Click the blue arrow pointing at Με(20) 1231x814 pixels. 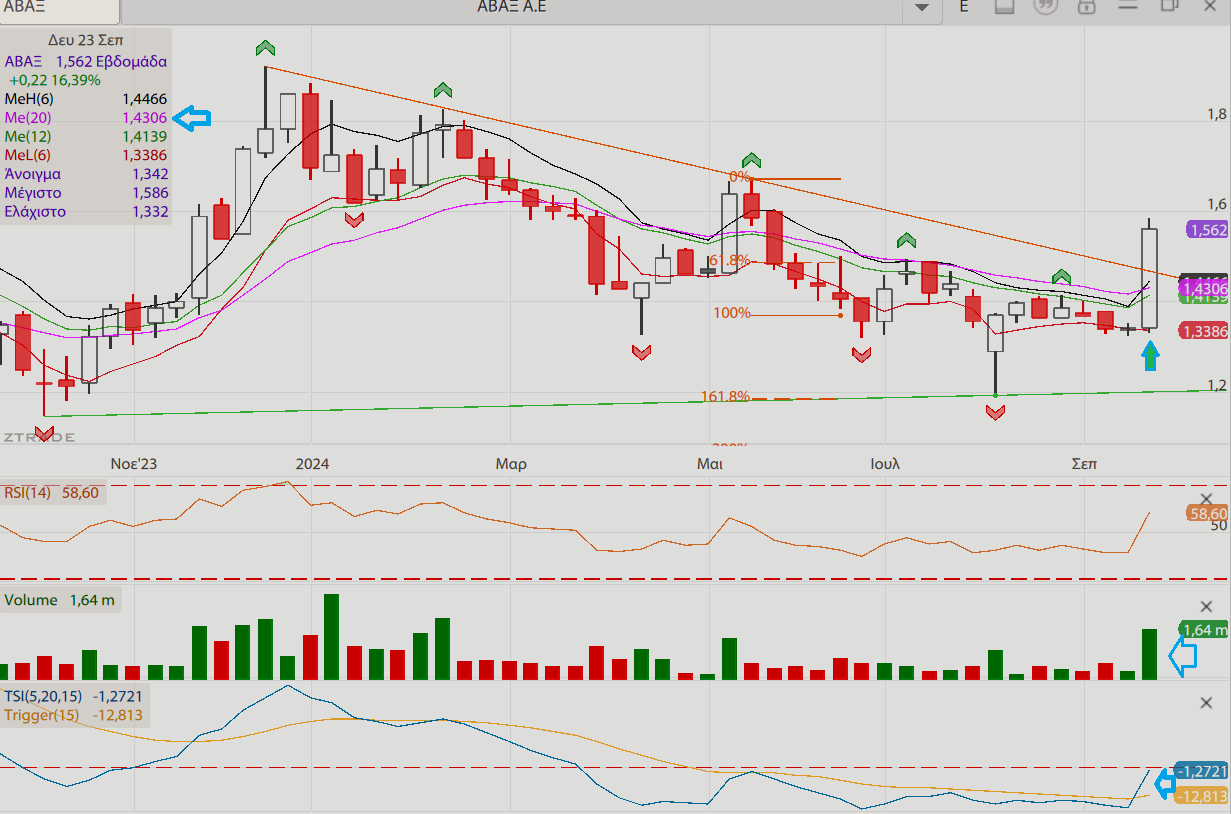[192, 118]
